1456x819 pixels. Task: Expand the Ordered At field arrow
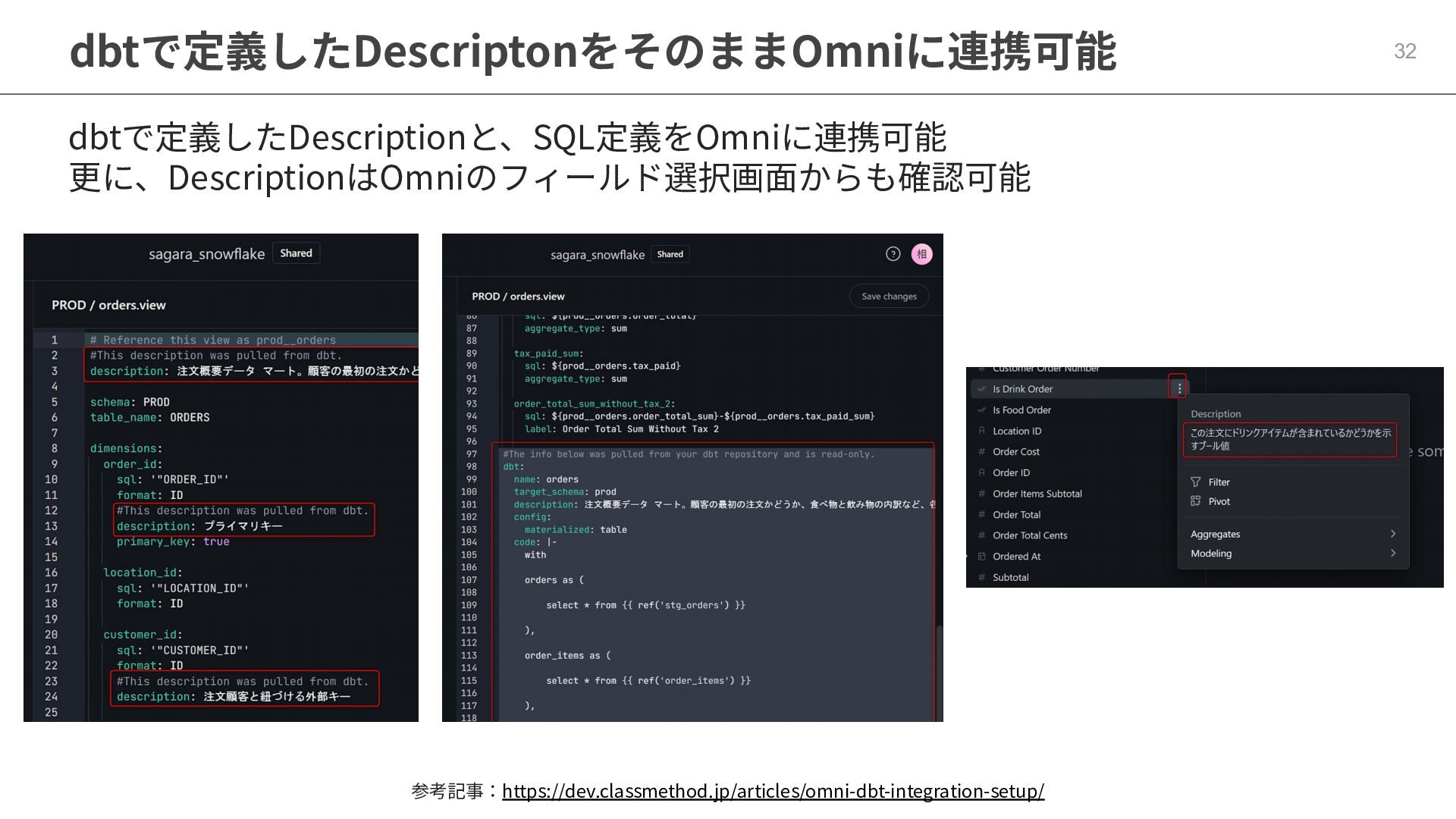[x=968, y=556]
